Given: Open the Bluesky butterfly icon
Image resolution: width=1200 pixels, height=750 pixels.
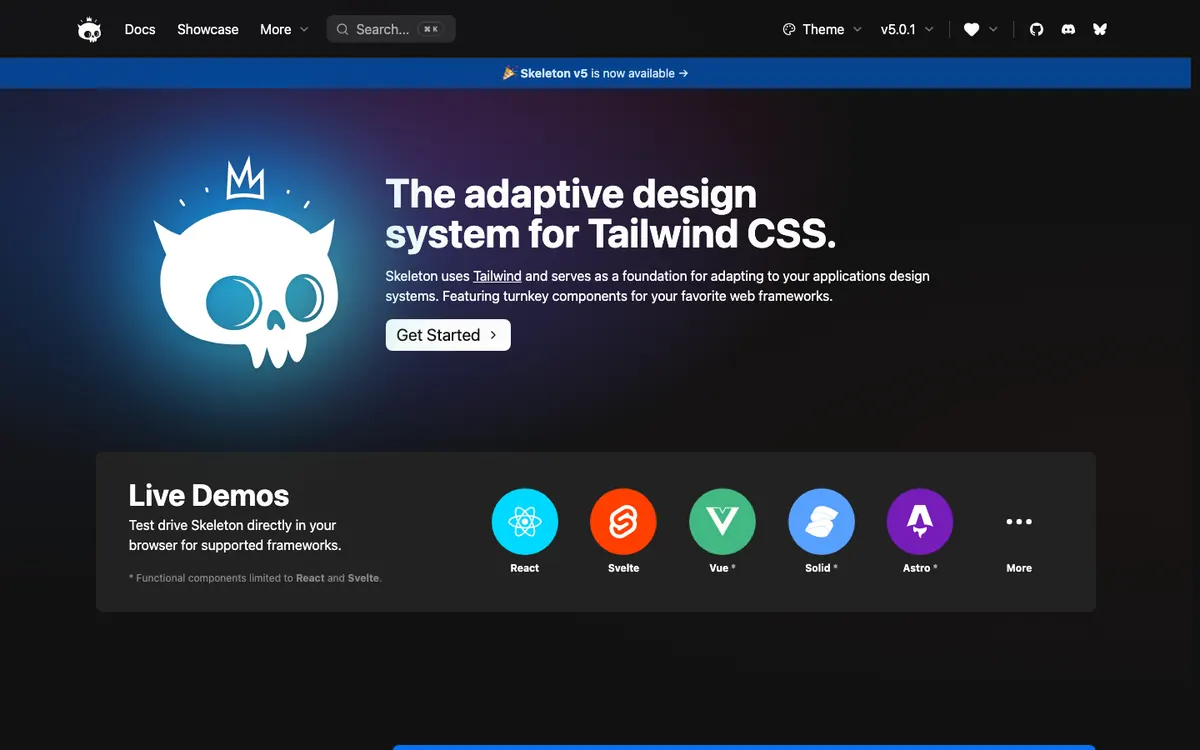Looking at the screenshot, I should point(1100,30).
